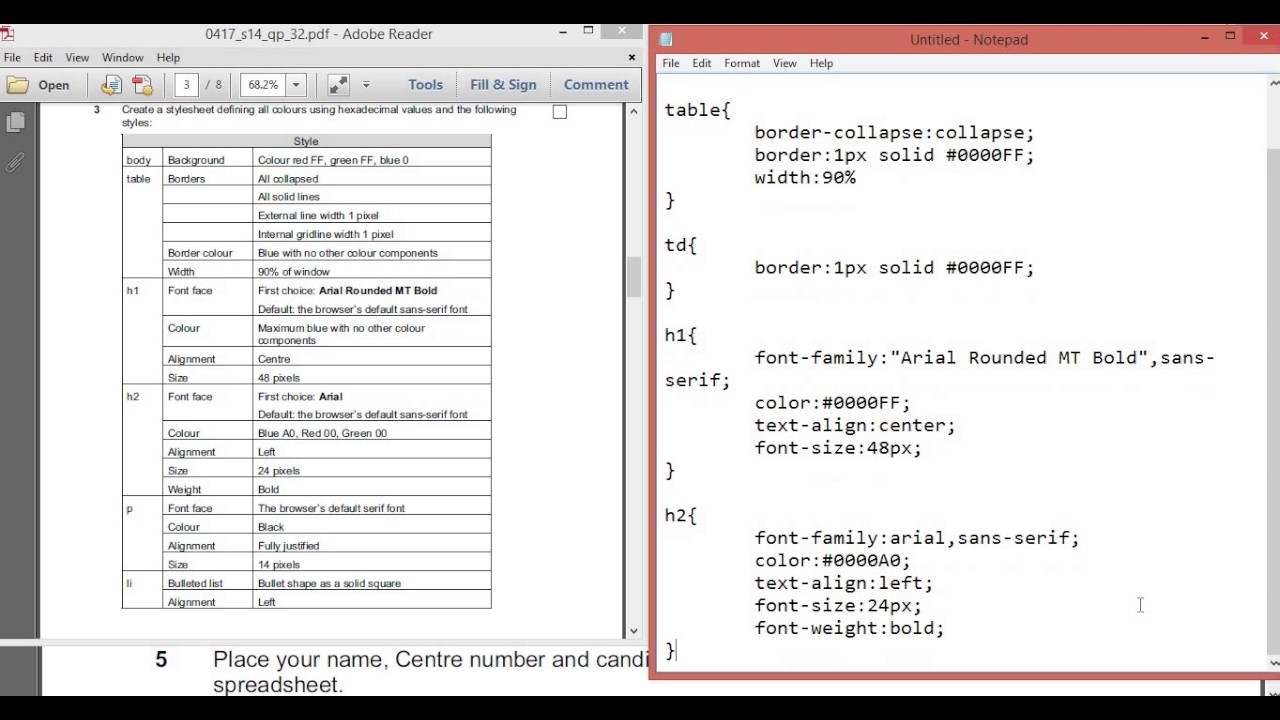Open the zoom level dropdown arrow
The image size is (1280, 720).
coord(295,85)
